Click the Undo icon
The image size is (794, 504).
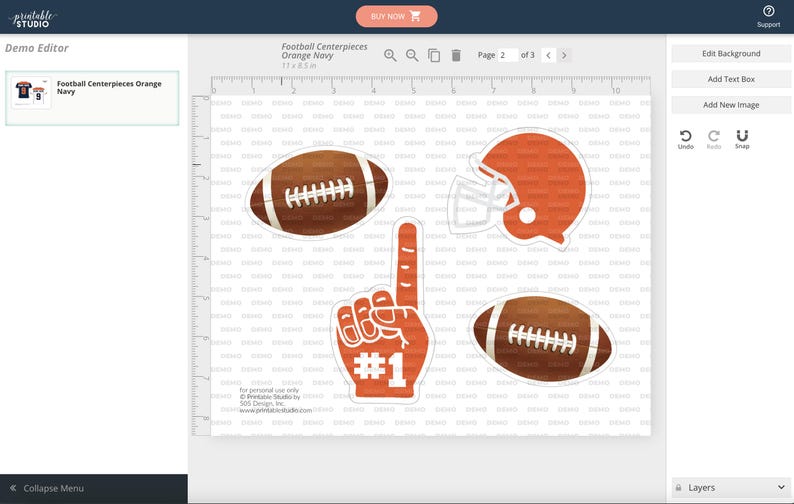pyautogui.click(x=686, y=139)
